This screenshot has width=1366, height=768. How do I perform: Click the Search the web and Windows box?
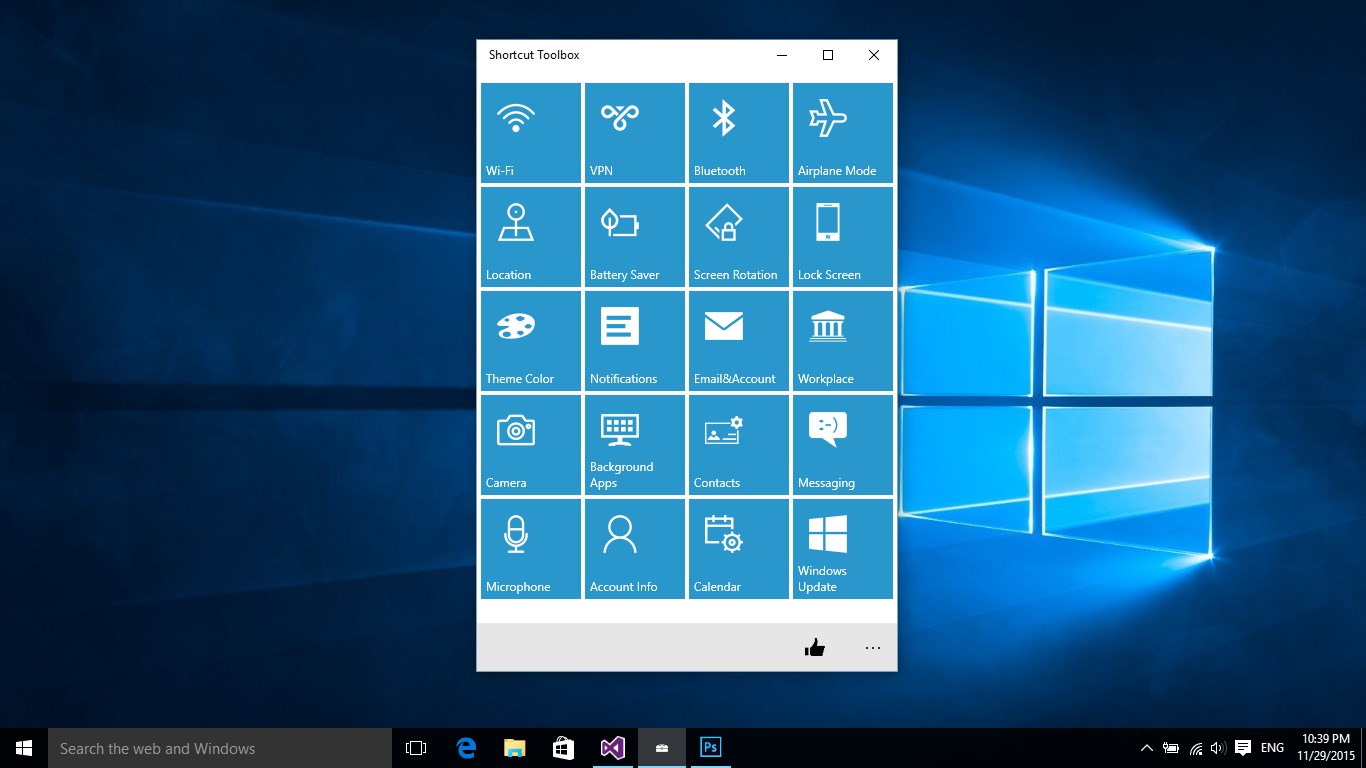[220, 748]
